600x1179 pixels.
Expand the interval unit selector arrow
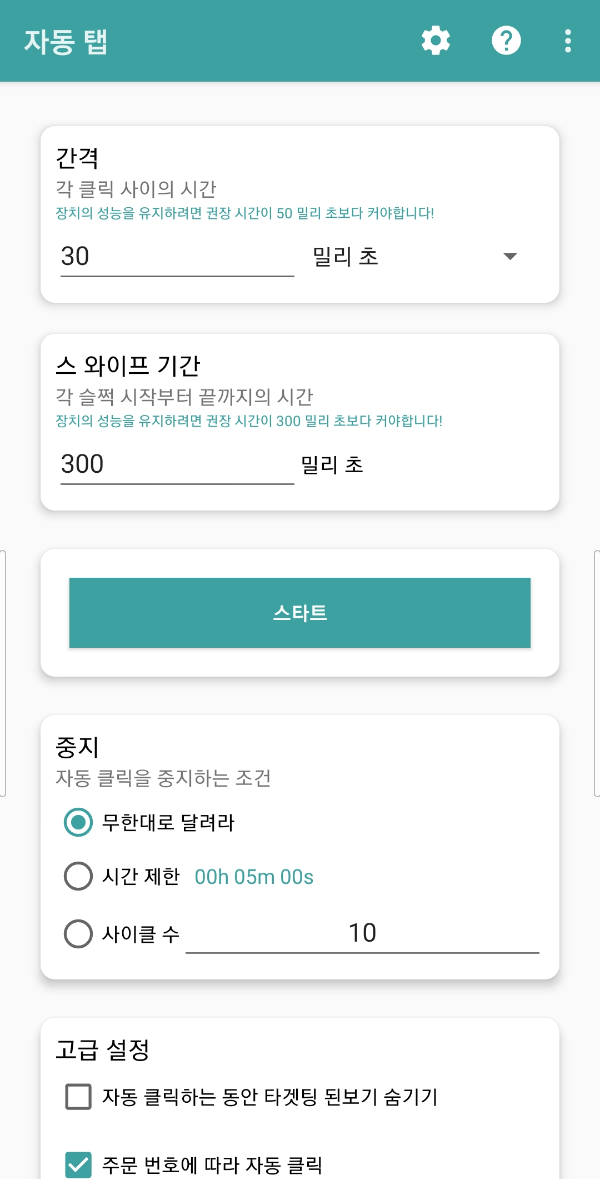point(510,256)
